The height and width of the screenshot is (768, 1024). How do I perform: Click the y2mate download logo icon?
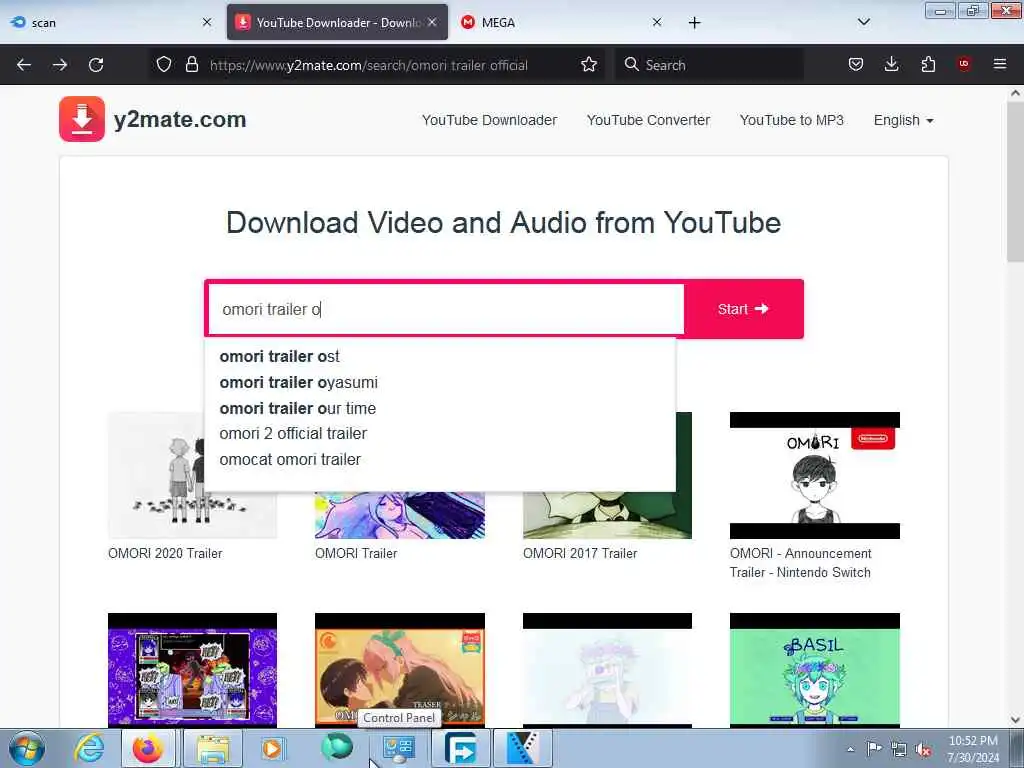pos(82,119)
